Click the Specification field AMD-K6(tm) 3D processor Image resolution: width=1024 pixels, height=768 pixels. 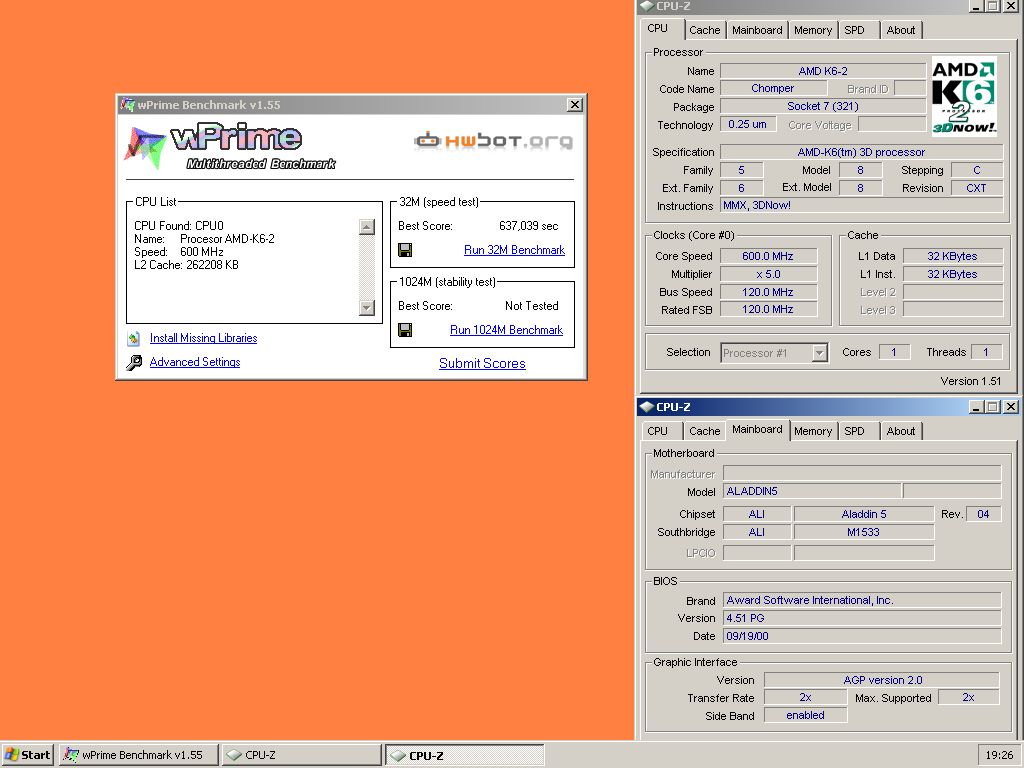(x=861, y=152)
